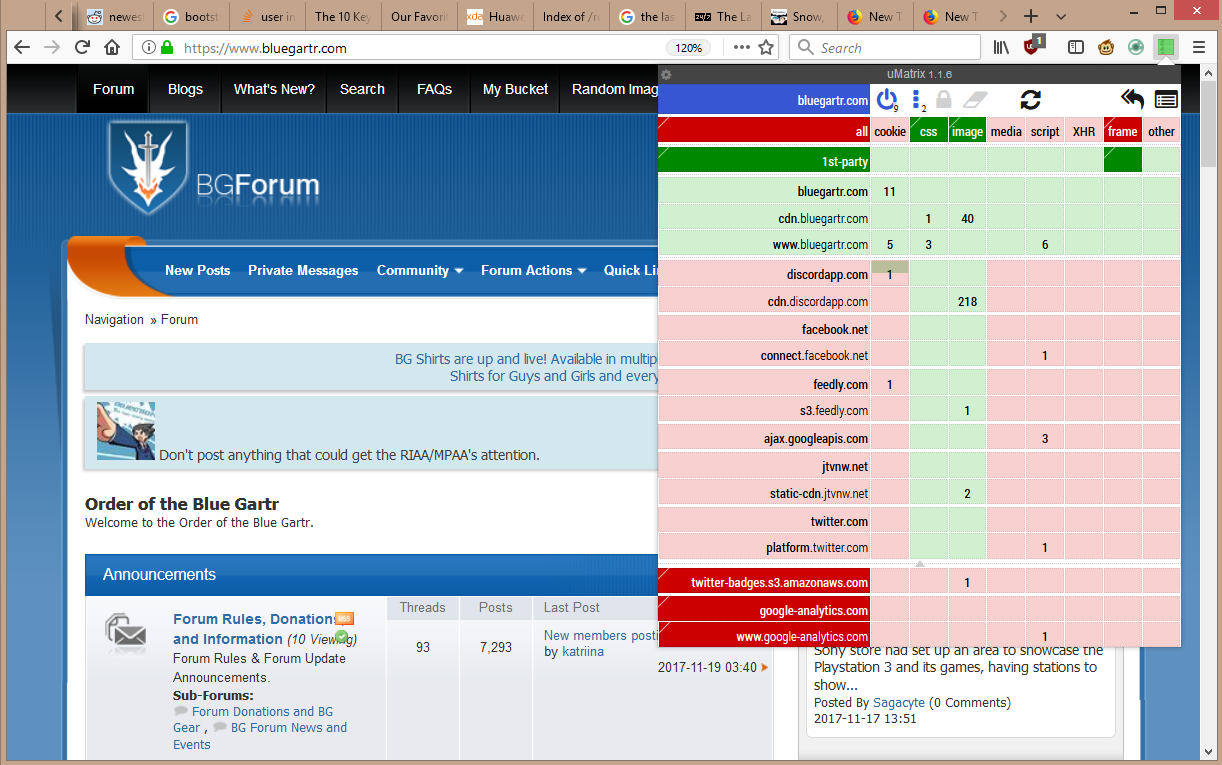The width and height of the screenshot is (1222, 765).
Task: Collapse the blacklisted domains triangle in uMatrix
Action: point(920,564)
